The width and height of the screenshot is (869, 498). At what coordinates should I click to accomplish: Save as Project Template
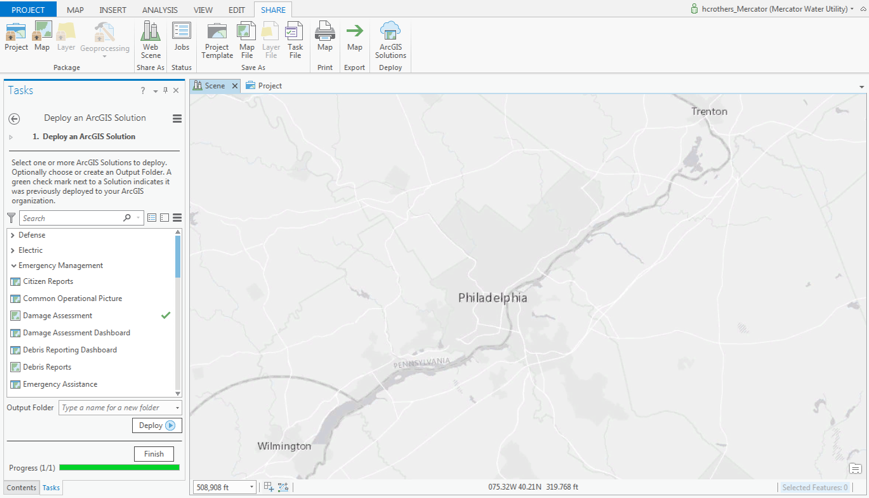[x=217, y=40]
